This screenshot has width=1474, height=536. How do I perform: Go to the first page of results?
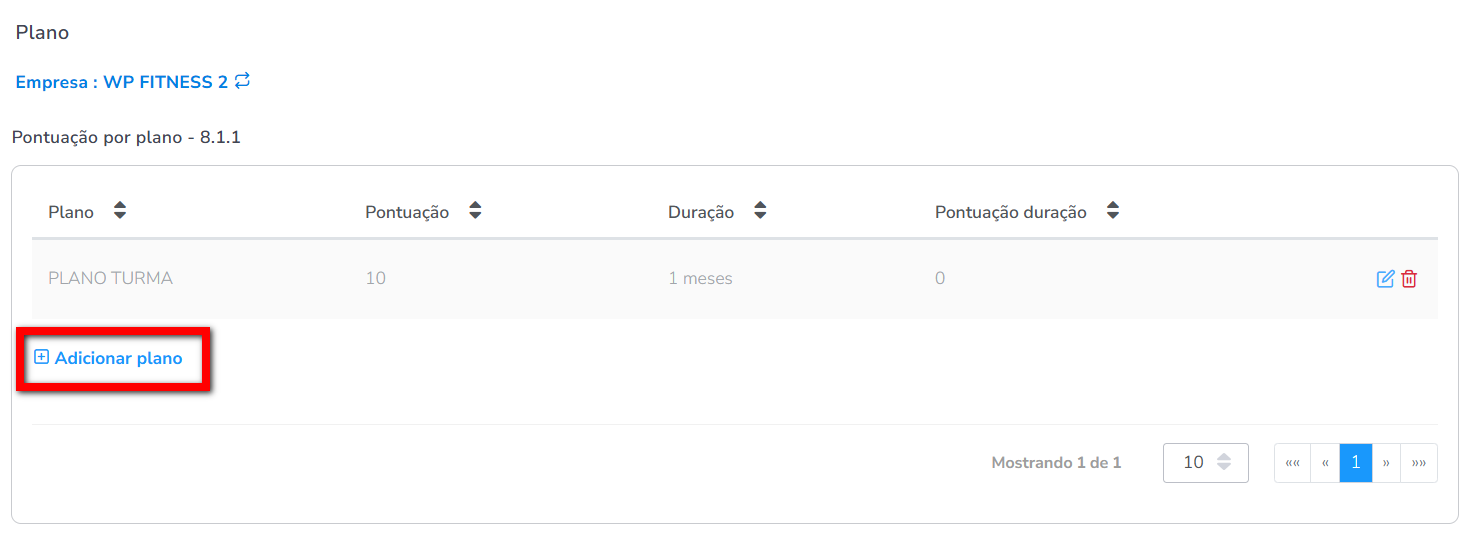click(x=1292, y=463)
